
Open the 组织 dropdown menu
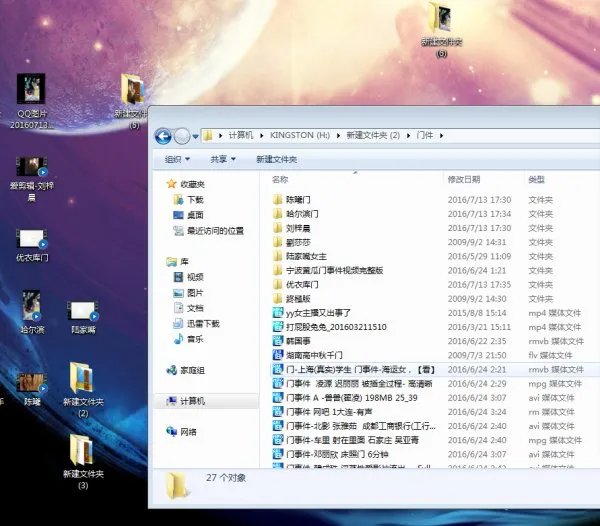177,159
